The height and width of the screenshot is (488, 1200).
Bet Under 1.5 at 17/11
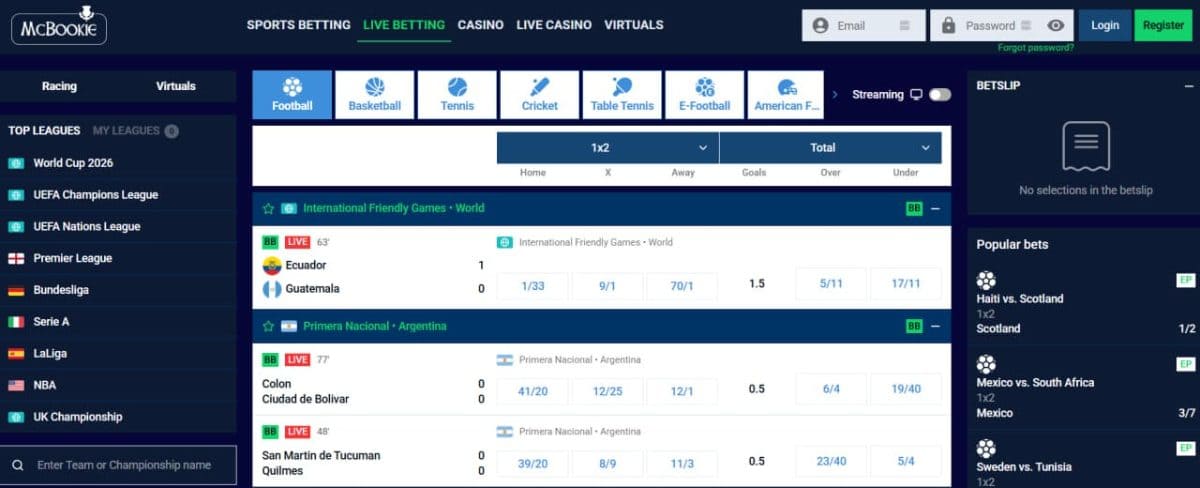[x=906, y=284]
